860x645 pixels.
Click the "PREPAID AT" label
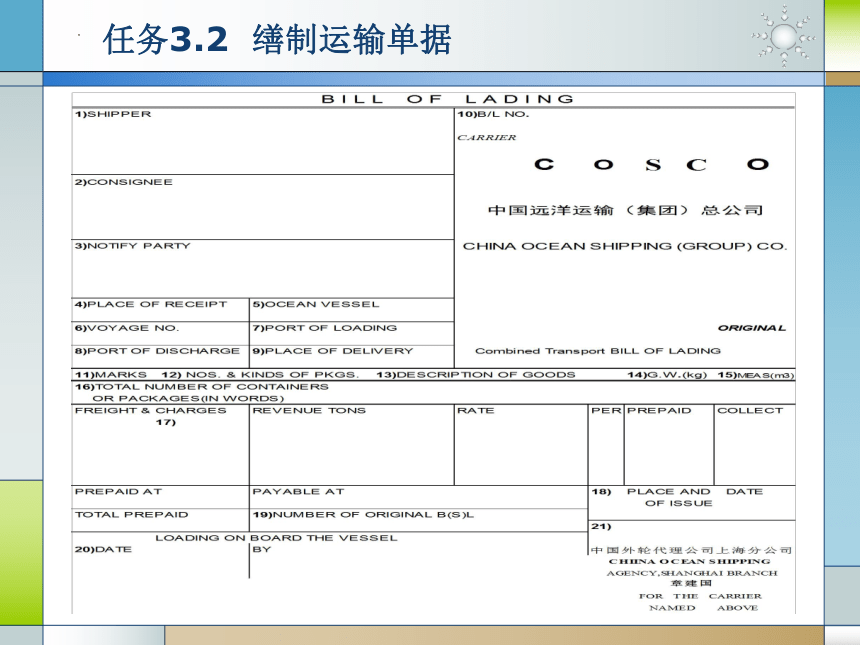118,492
